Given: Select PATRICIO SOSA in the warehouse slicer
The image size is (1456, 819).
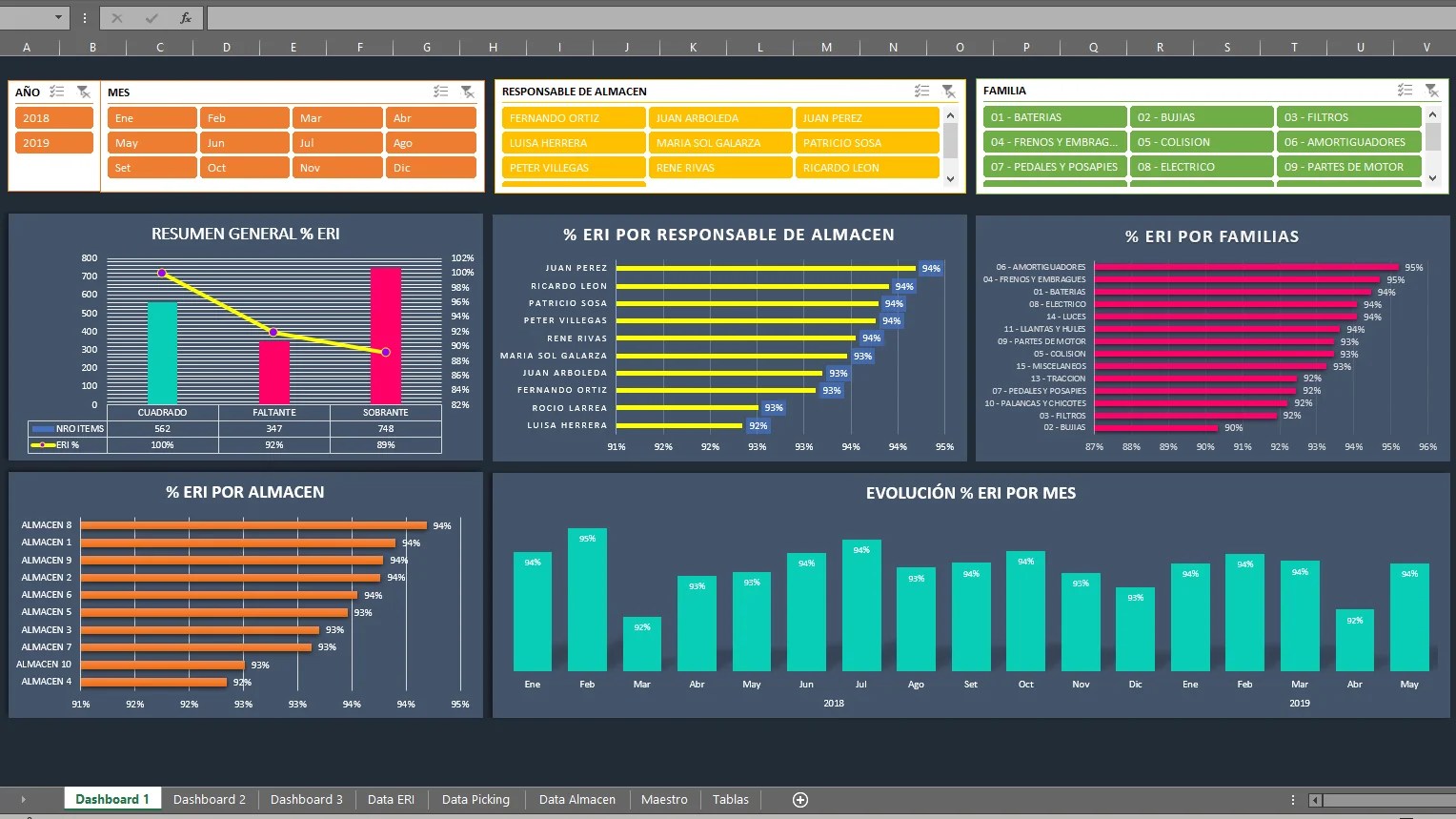Looking at the screenshot, I should pos(866,142).
